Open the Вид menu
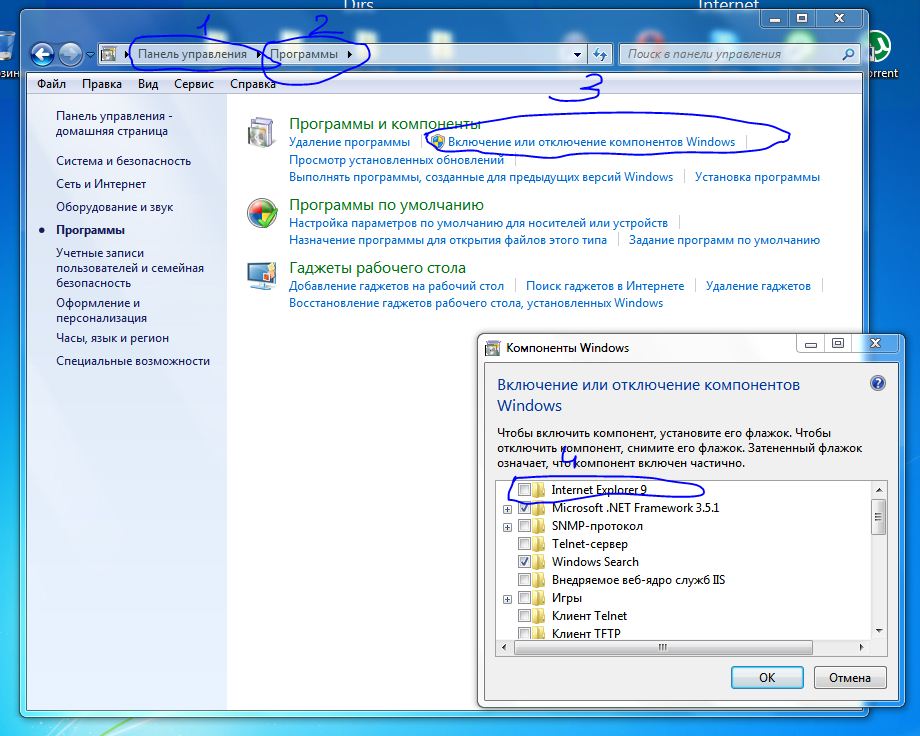Viewport: 920px width, 736px height. tap(148, 84)
